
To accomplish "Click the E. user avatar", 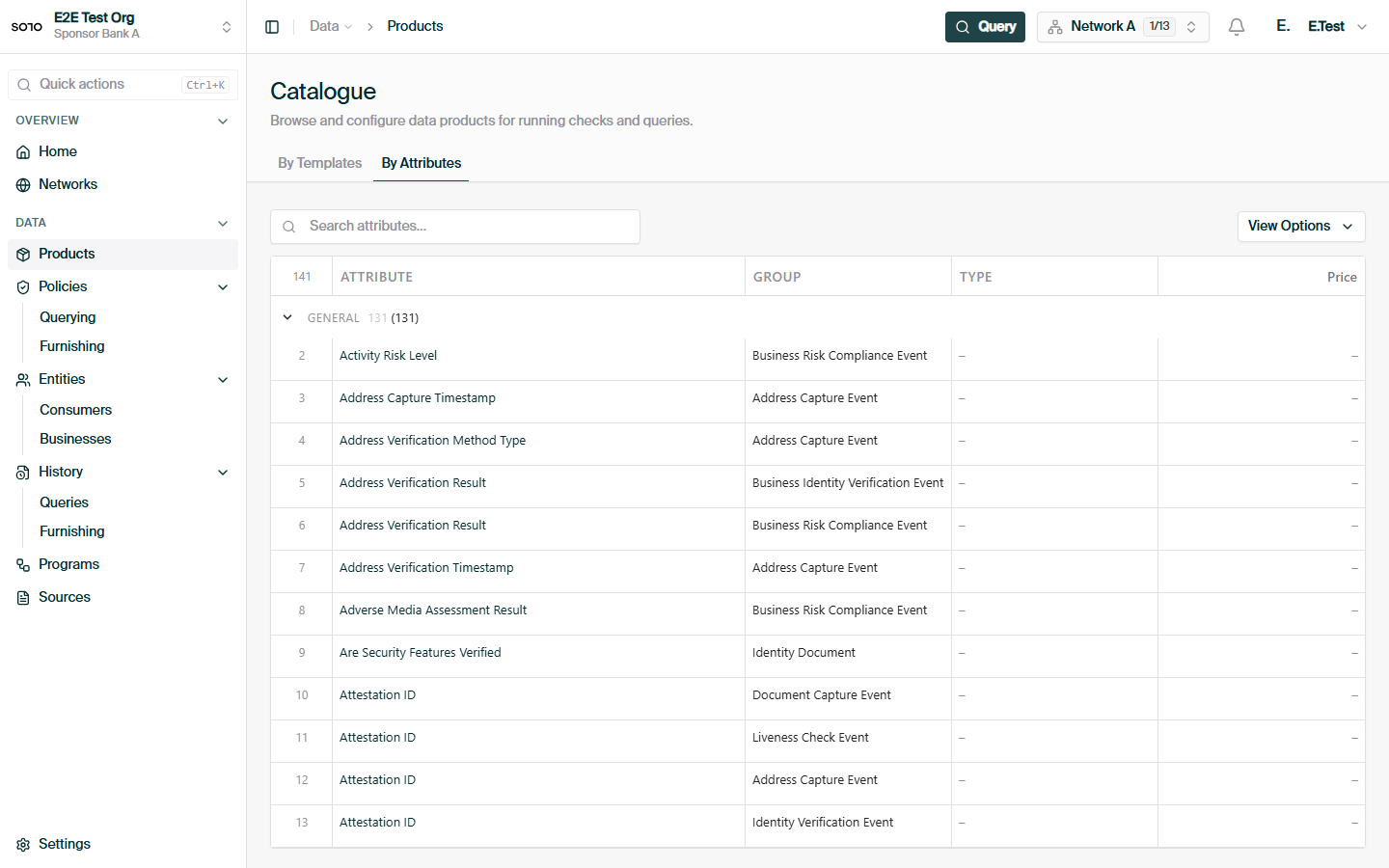I will 1283,26.
